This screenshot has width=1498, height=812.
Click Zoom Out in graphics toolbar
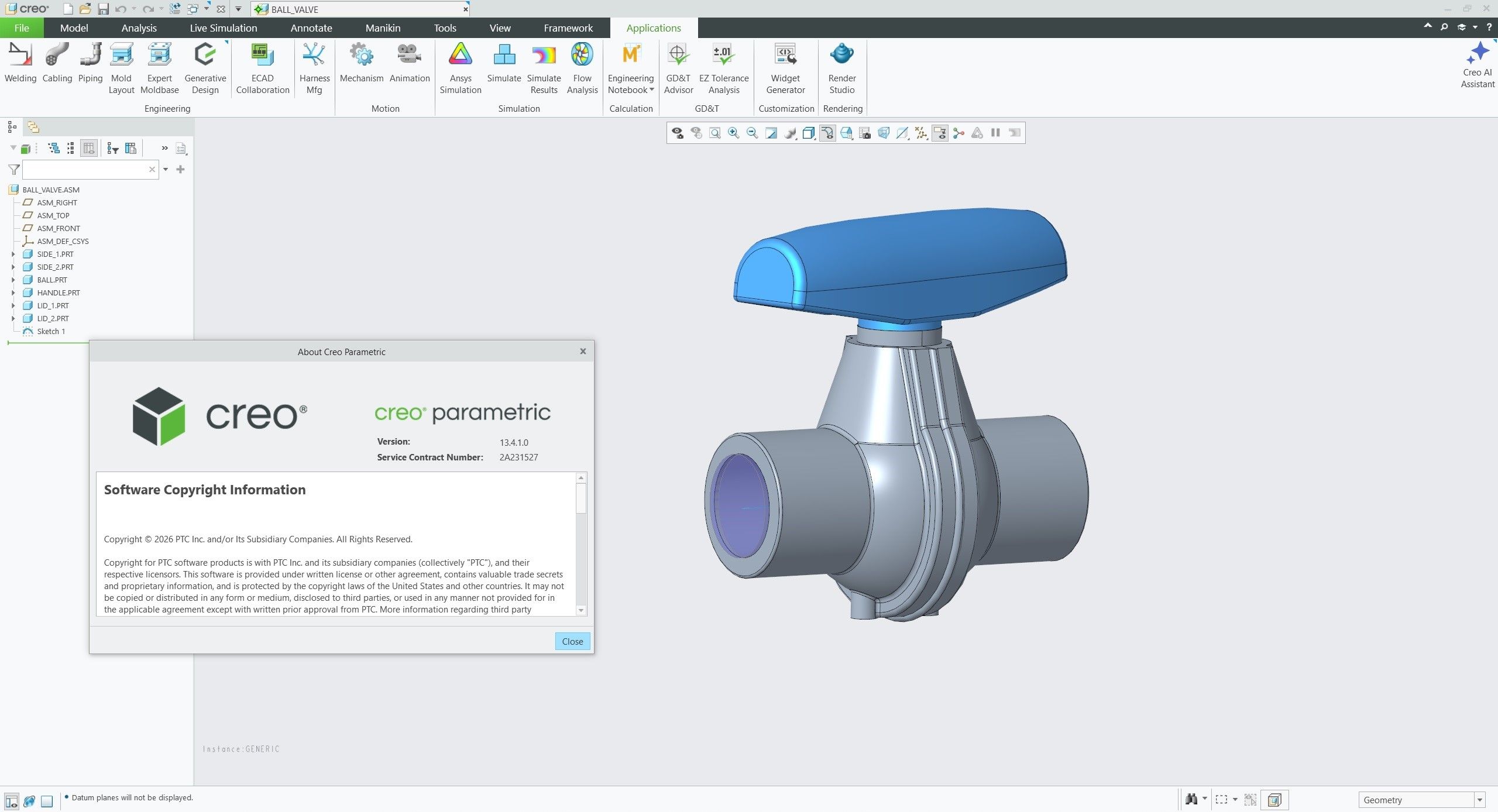752,133
